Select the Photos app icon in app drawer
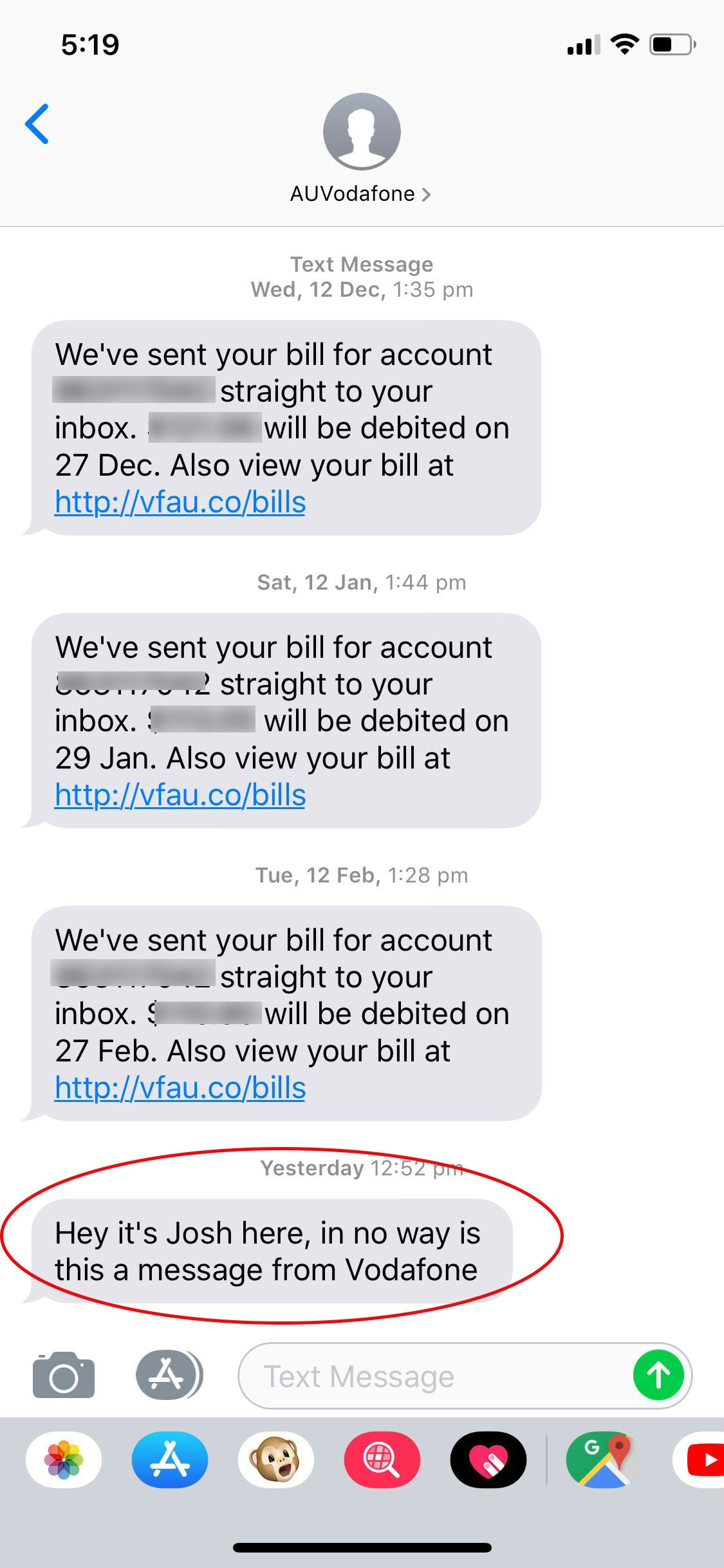 (64, 1460)
